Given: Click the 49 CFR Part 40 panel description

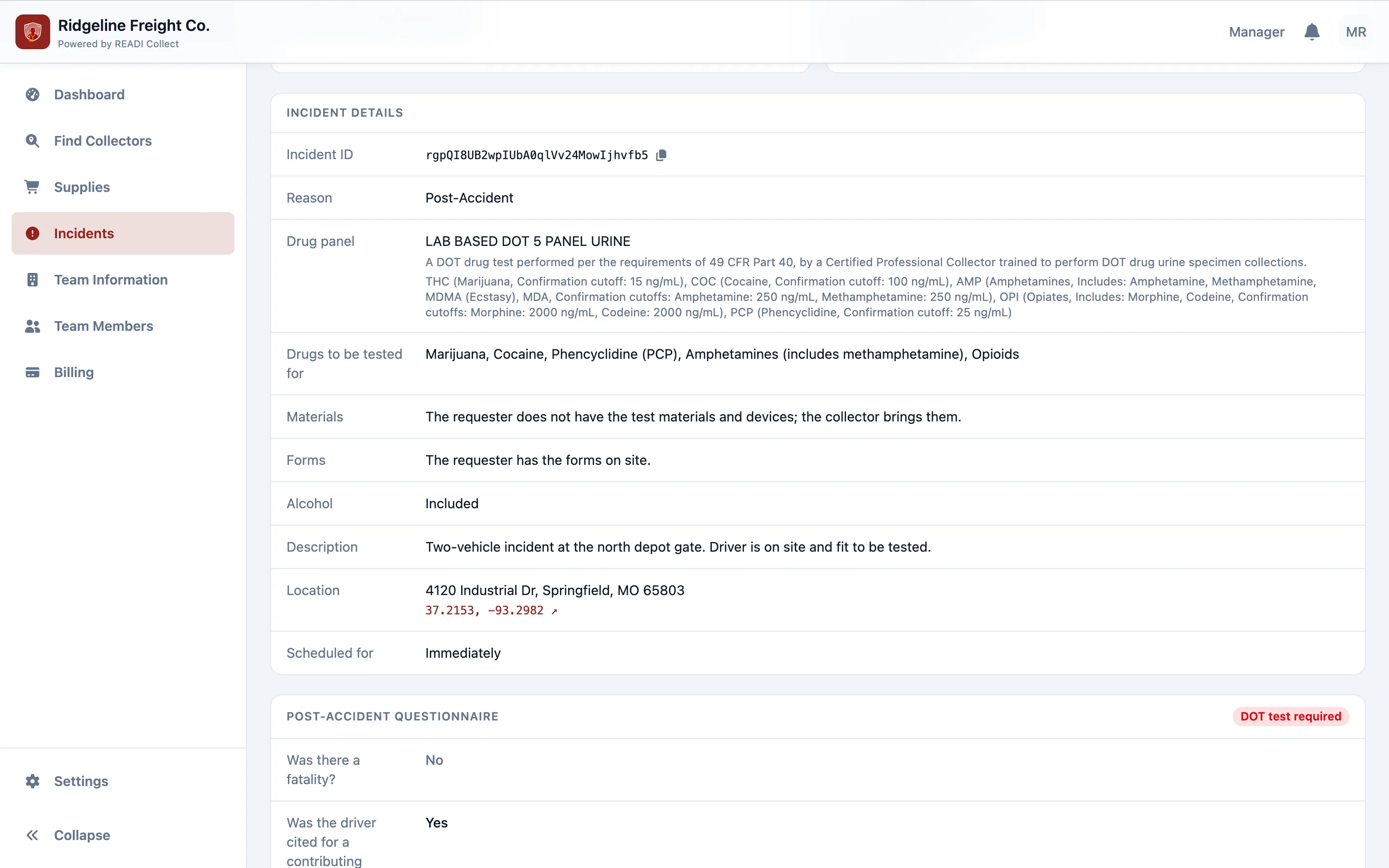Looking at the screenshot, I should [x=866, y=262].
